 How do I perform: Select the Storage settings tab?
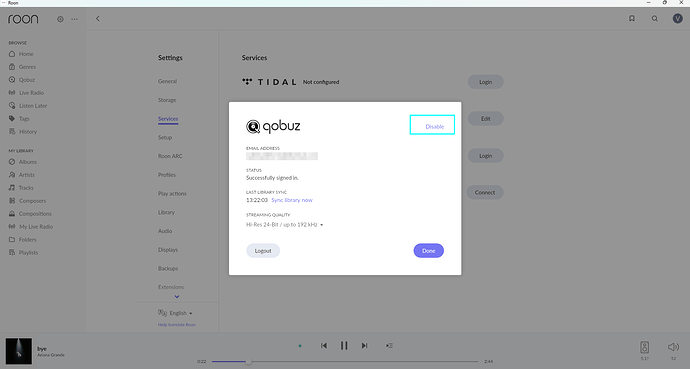(x=167, y=100)
